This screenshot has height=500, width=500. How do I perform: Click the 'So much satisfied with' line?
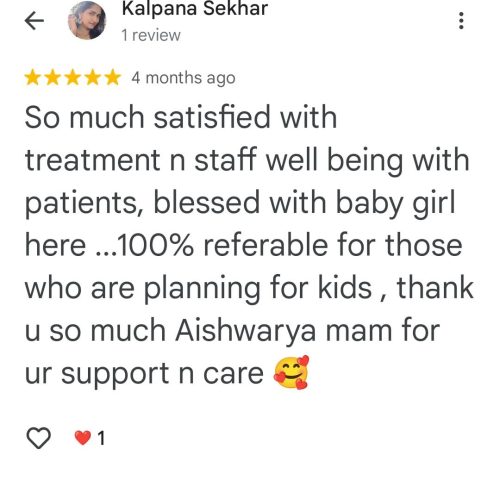click(181, 117)
